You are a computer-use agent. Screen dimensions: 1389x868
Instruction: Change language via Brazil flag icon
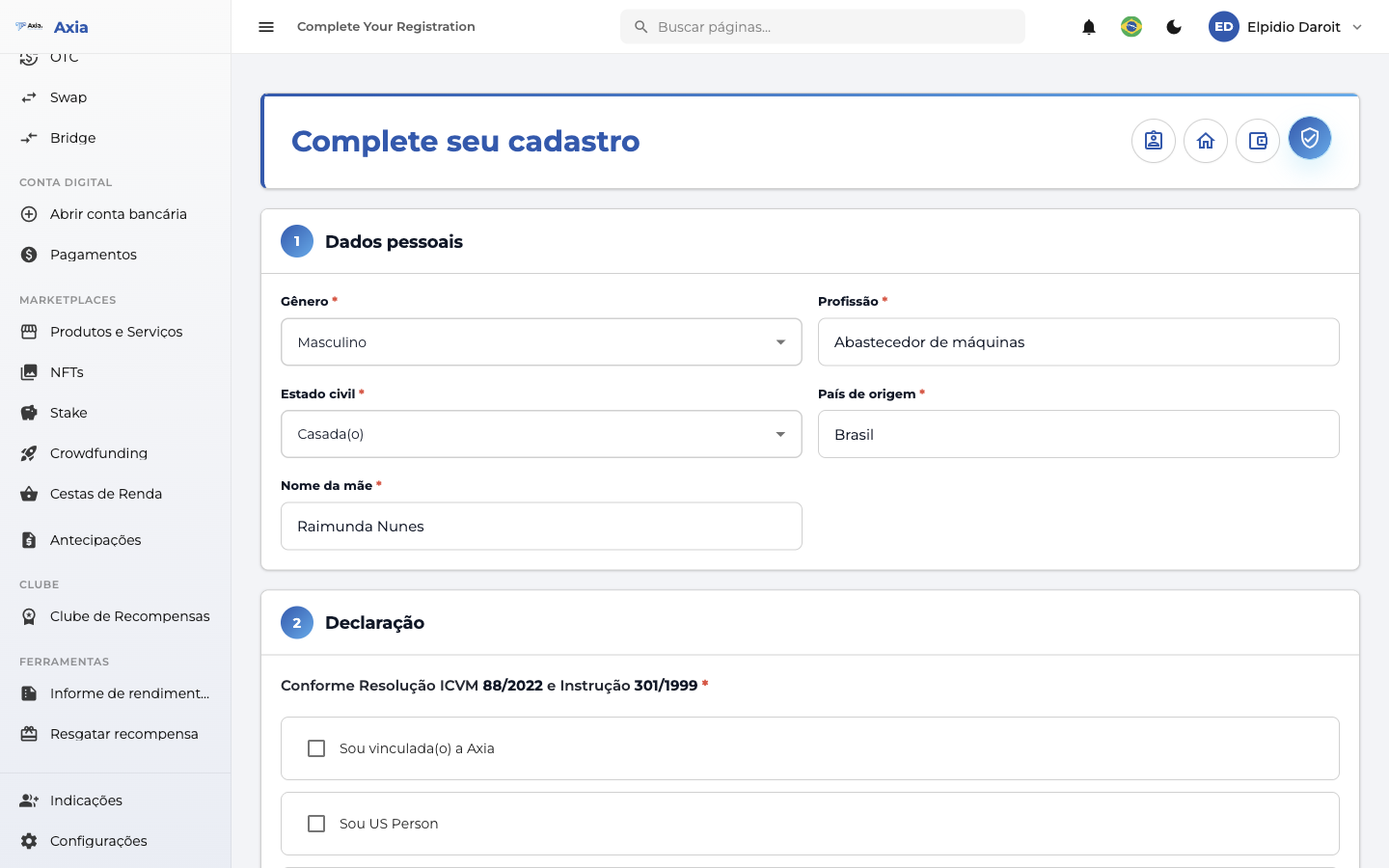[x=1131, y=27]
